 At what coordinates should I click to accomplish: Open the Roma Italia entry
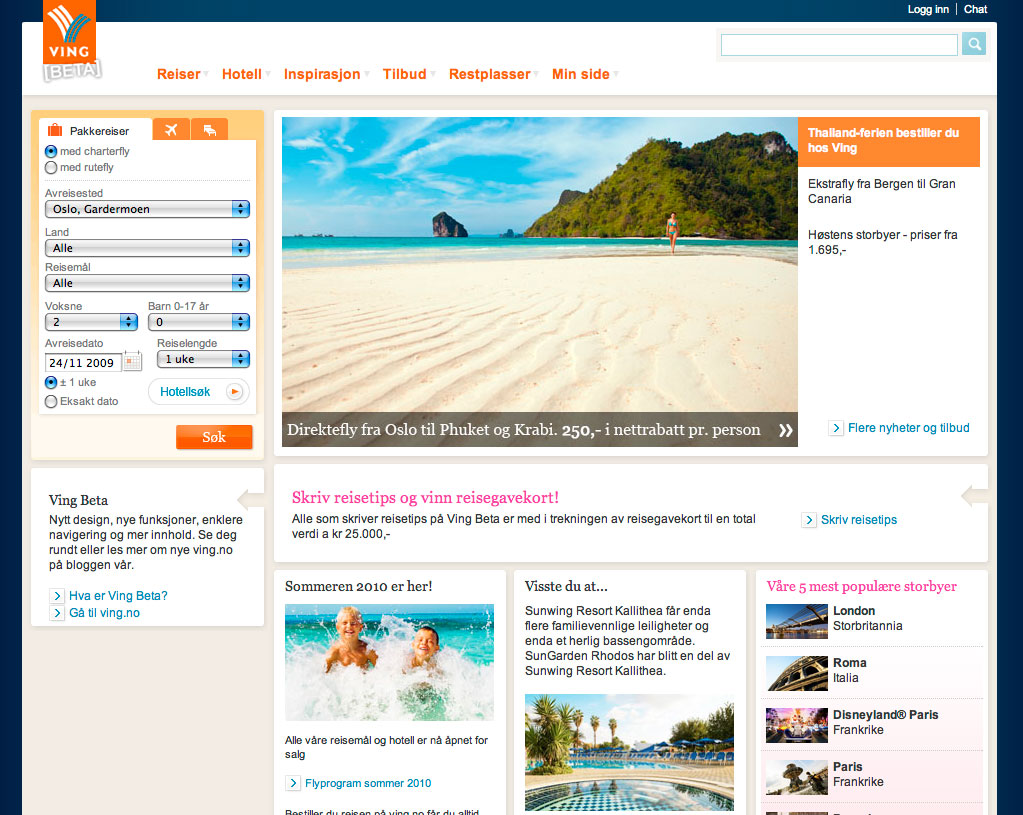click(849, 670)
